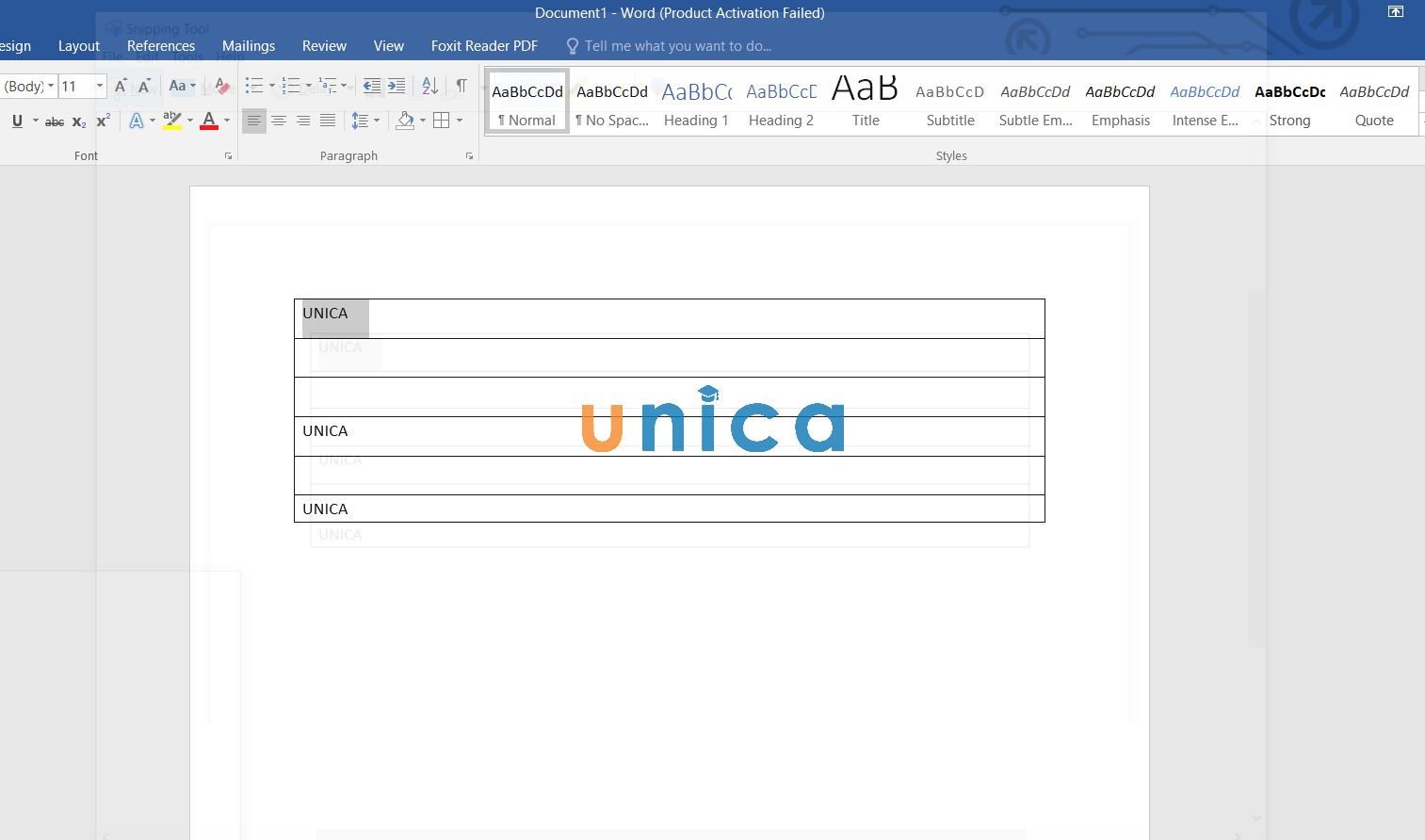Screen dimensions: 1425x840
Task: Open the font name dropdown
Action: coord(51,86)
